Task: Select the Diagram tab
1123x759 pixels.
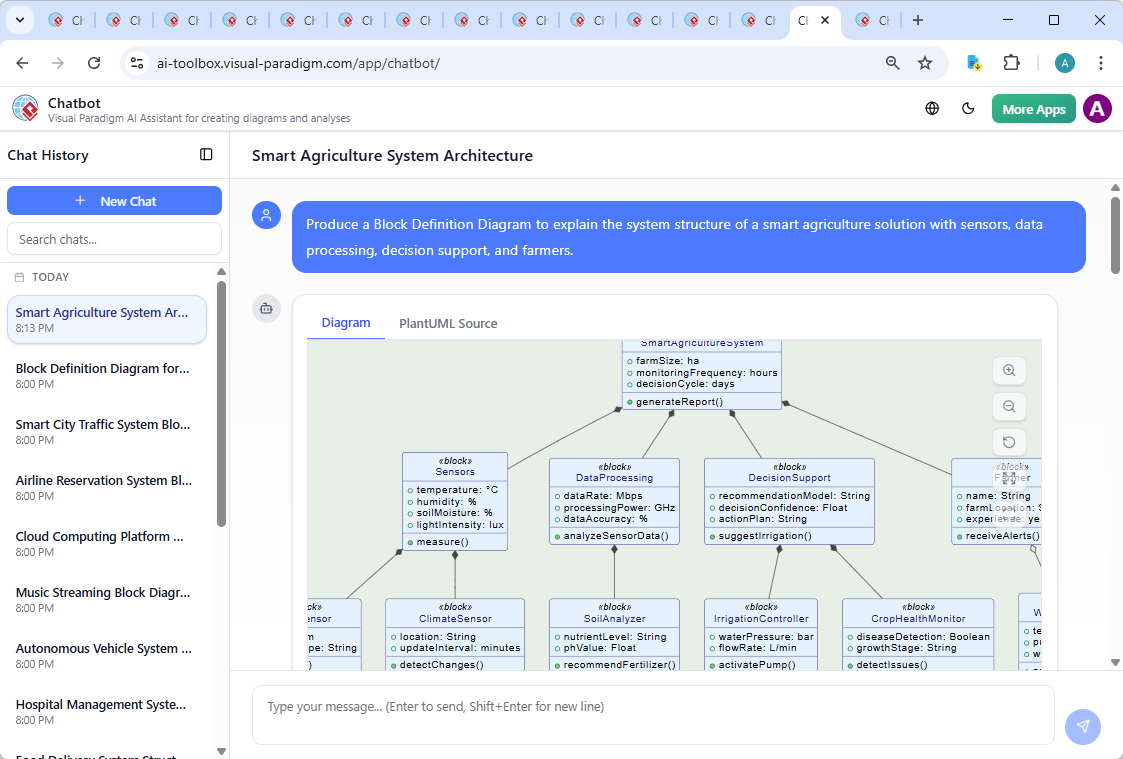Action: pyautogui.click(x=346, y=323)
